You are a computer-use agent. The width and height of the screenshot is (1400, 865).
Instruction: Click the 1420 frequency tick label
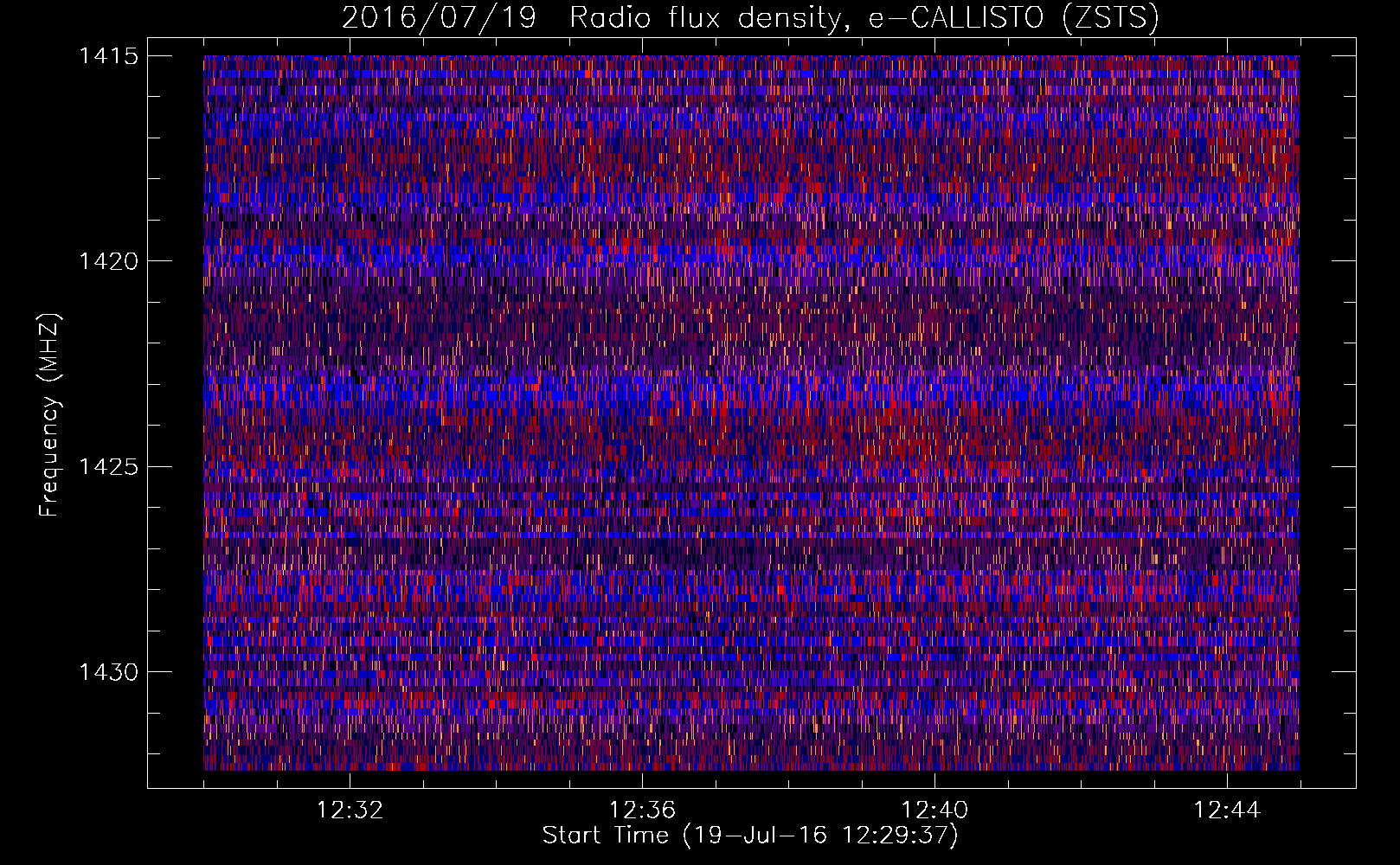click(x=108, y=261)
